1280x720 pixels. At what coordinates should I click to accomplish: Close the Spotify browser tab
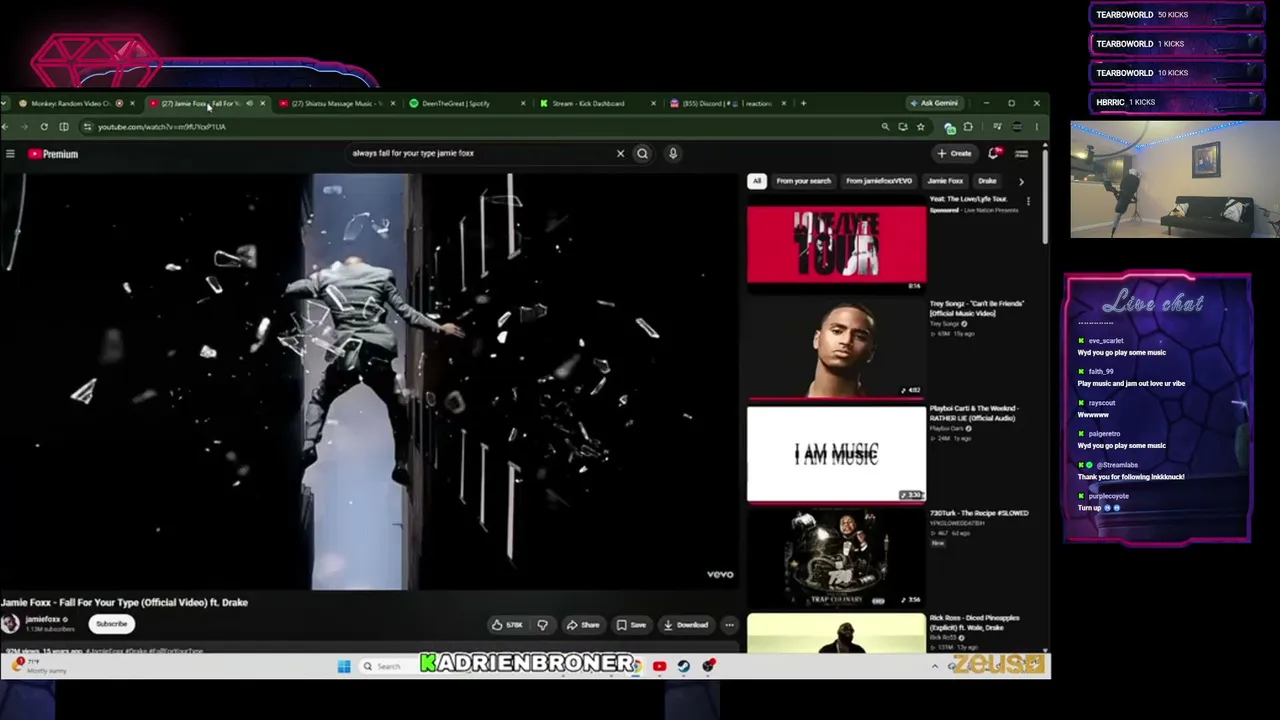[522, 103]
